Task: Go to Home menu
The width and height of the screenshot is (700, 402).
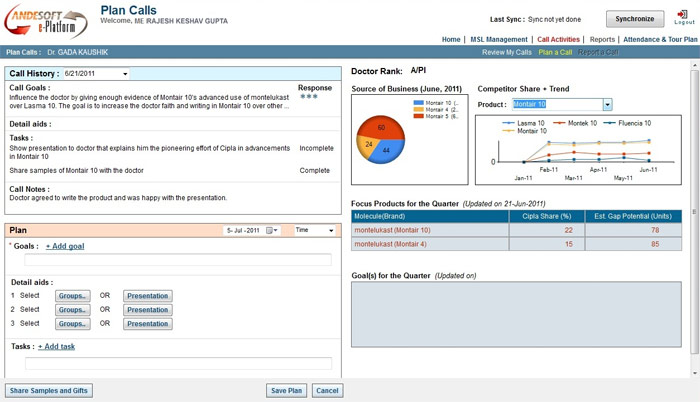Action: (451, 39)
